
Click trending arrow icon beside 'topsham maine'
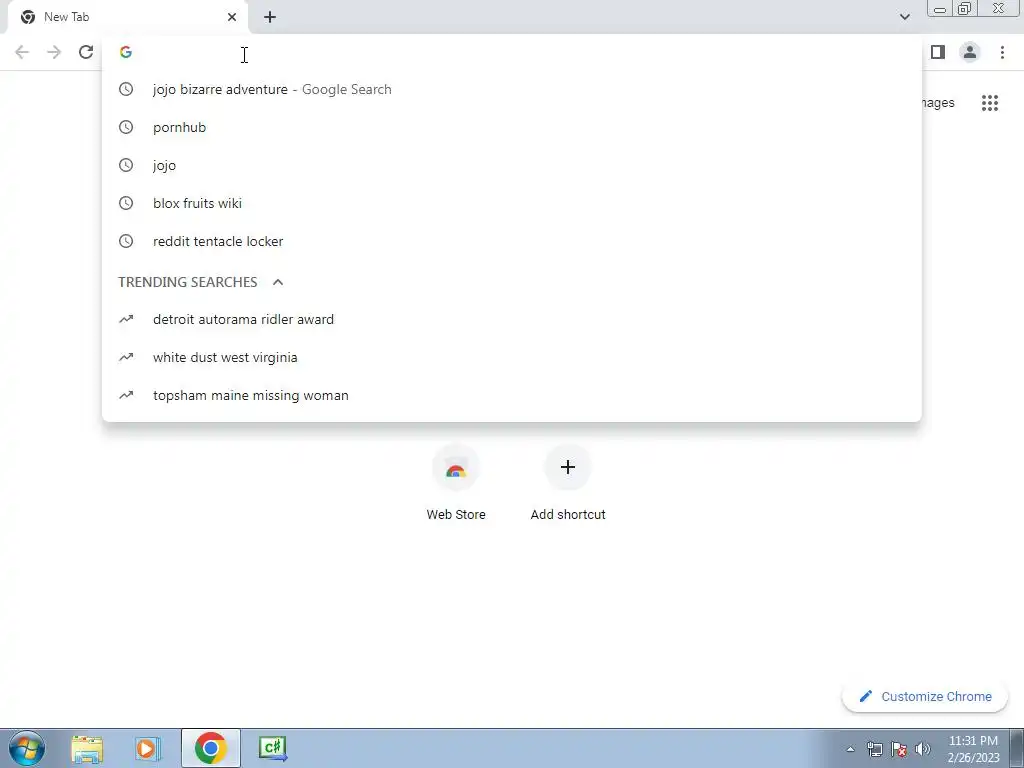pos(126,395)
